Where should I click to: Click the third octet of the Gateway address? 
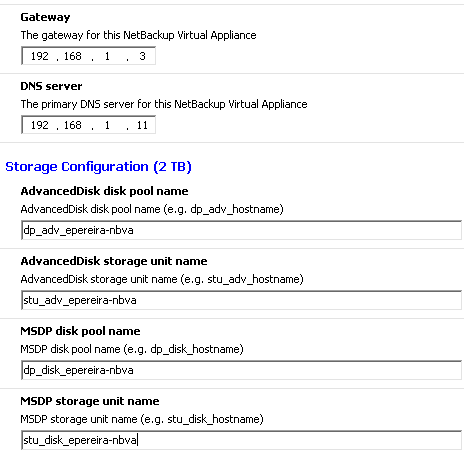[107, 56]
